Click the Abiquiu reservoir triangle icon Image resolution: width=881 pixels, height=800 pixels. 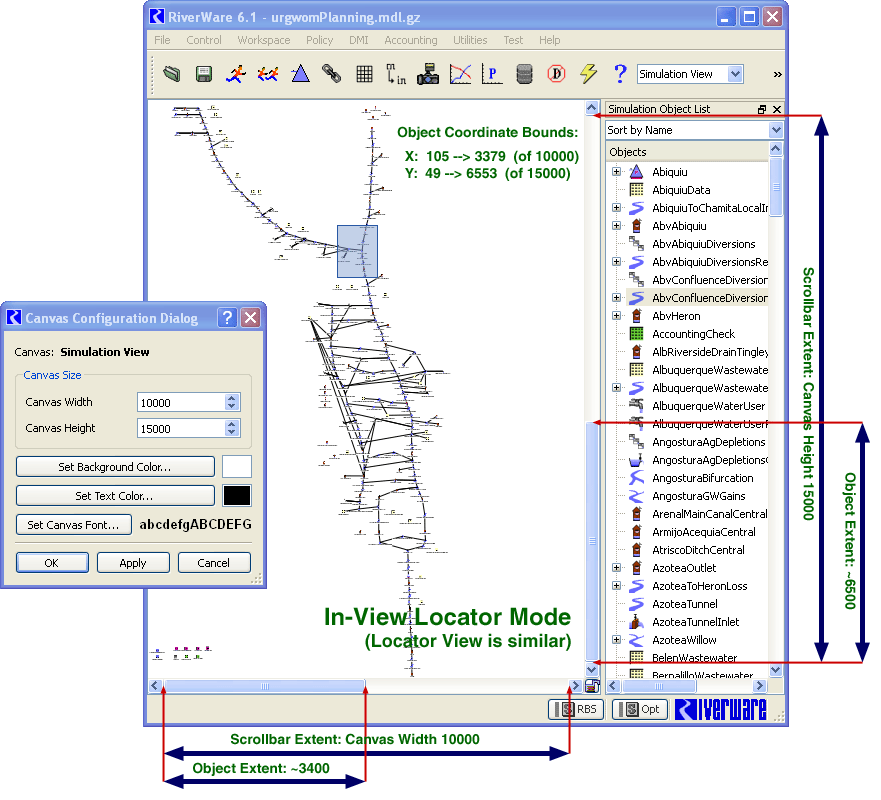click(x=636, y=172)
